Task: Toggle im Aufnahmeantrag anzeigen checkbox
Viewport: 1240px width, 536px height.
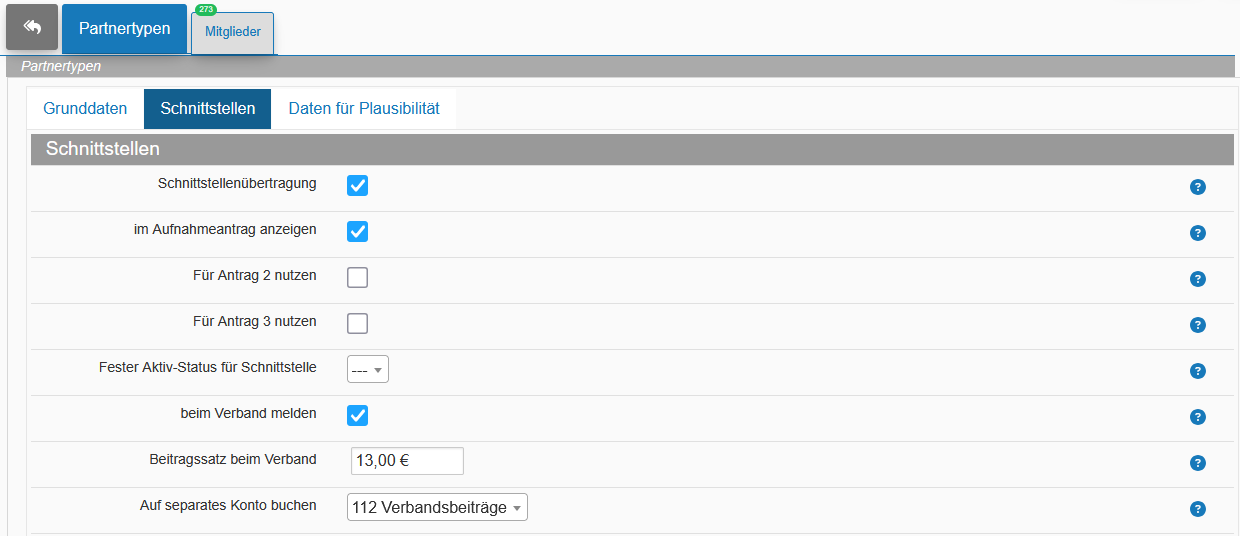Action: pos(357,231)
